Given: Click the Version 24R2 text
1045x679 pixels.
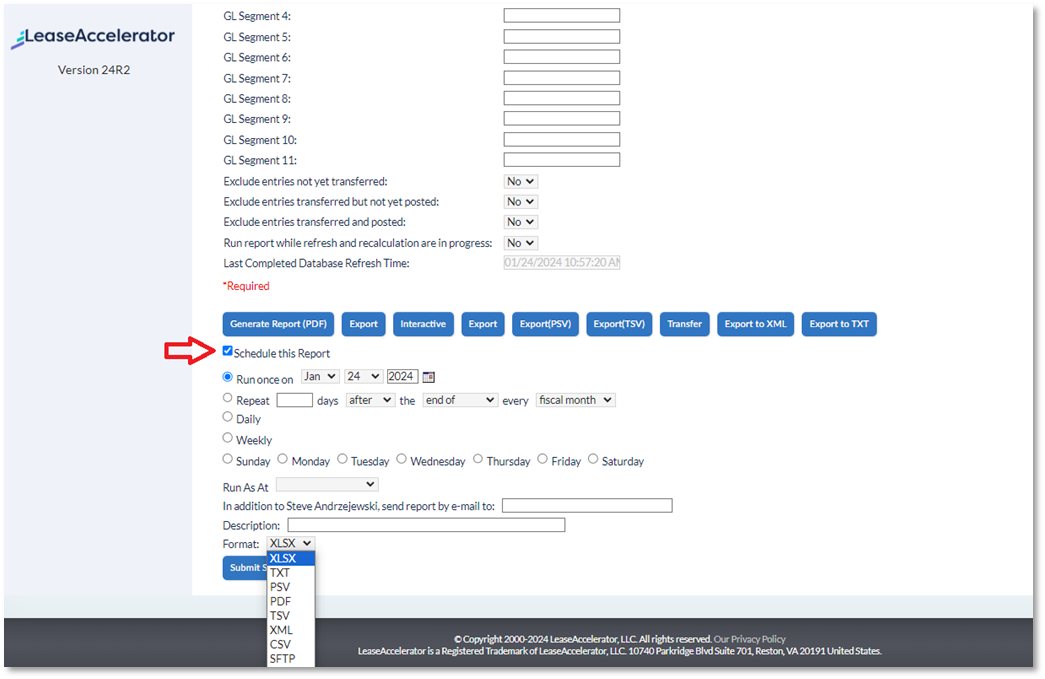Looking at the screenshot, I should [94, 70].
